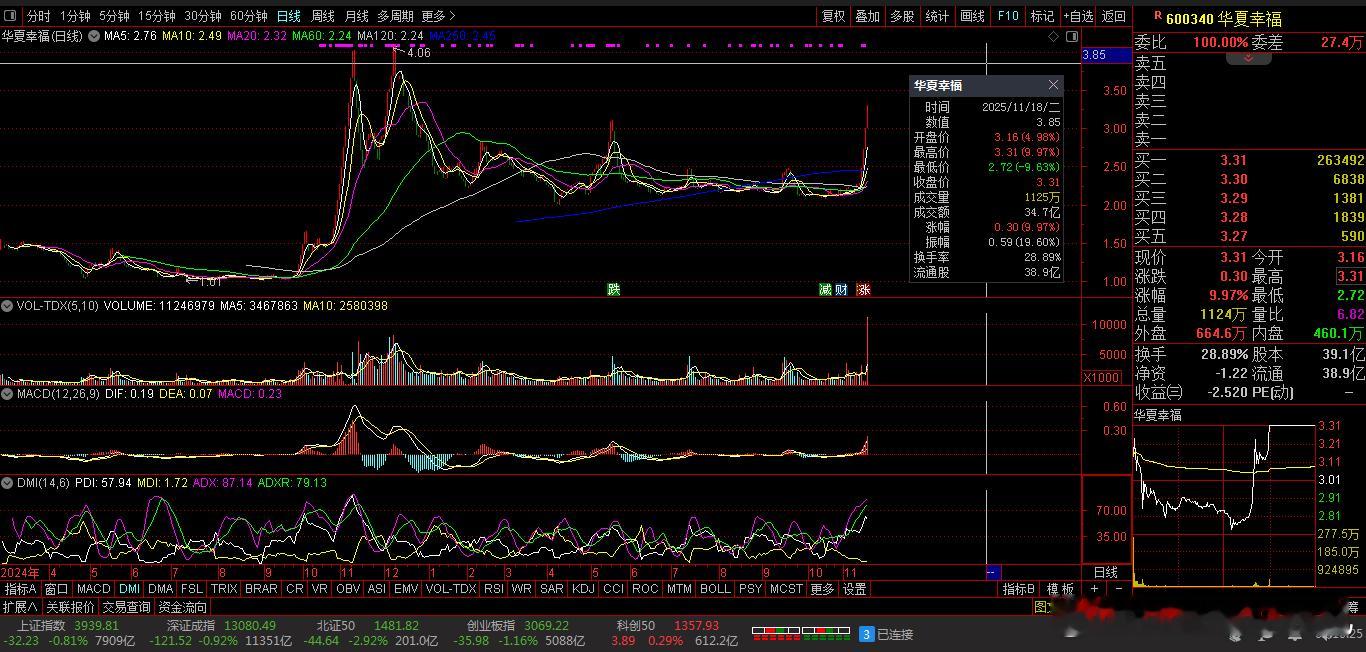
Task: Click the blue timeline scroll marker
Action: click(x=992, y=572)
